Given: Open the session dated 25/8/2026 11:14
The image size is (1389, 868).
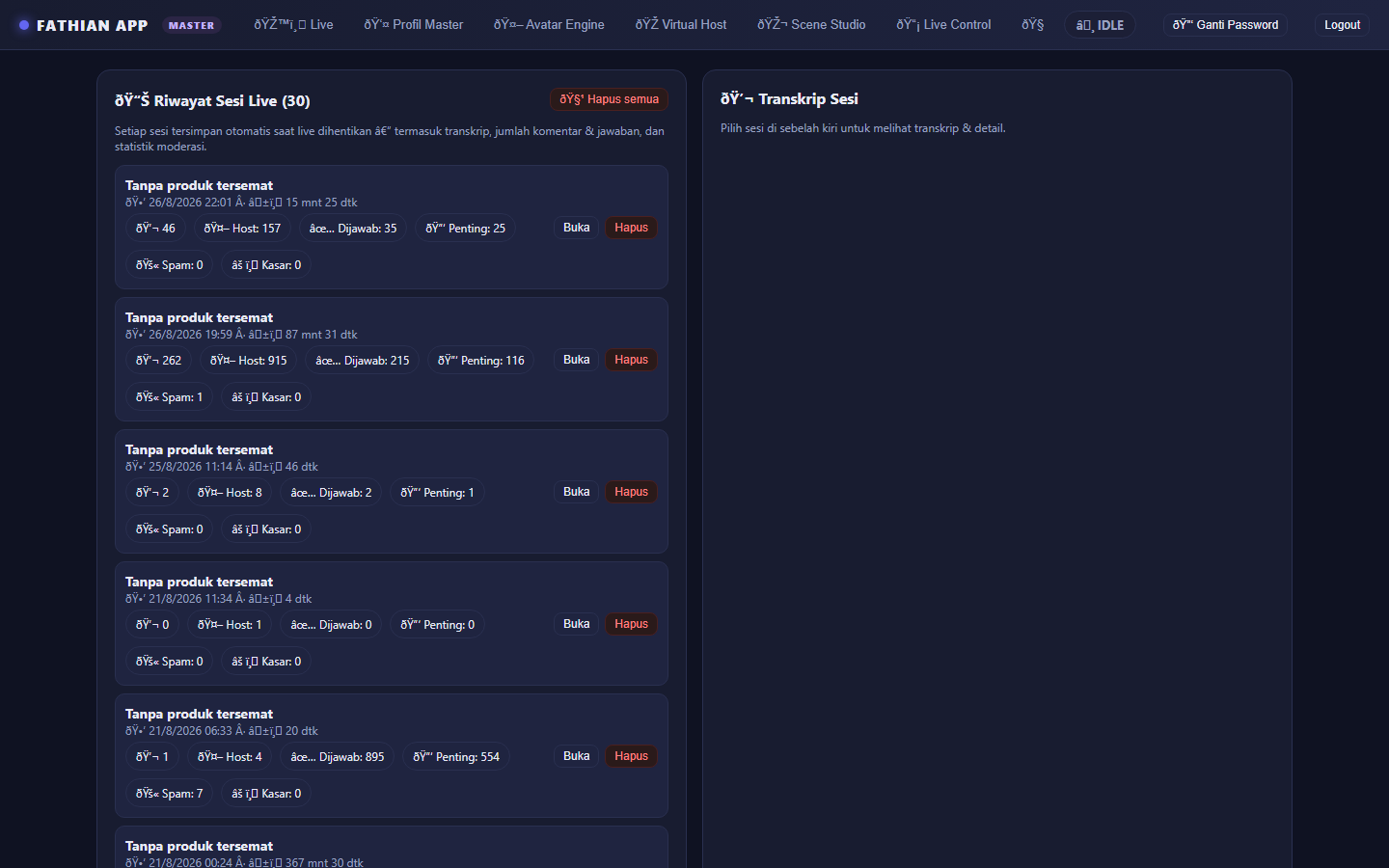Looking at the screenshot, I should [576, 492].
